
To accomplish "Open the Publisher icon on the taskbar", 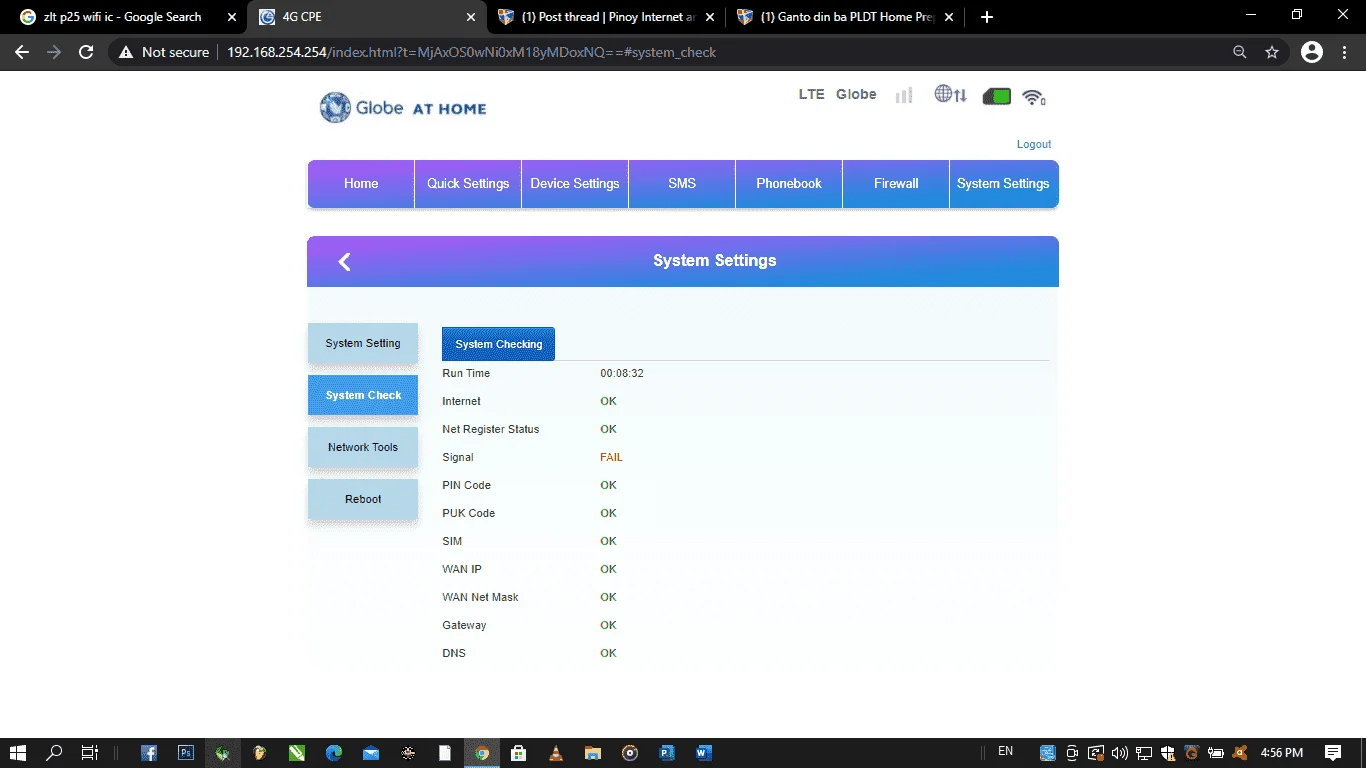I will 666,753.
